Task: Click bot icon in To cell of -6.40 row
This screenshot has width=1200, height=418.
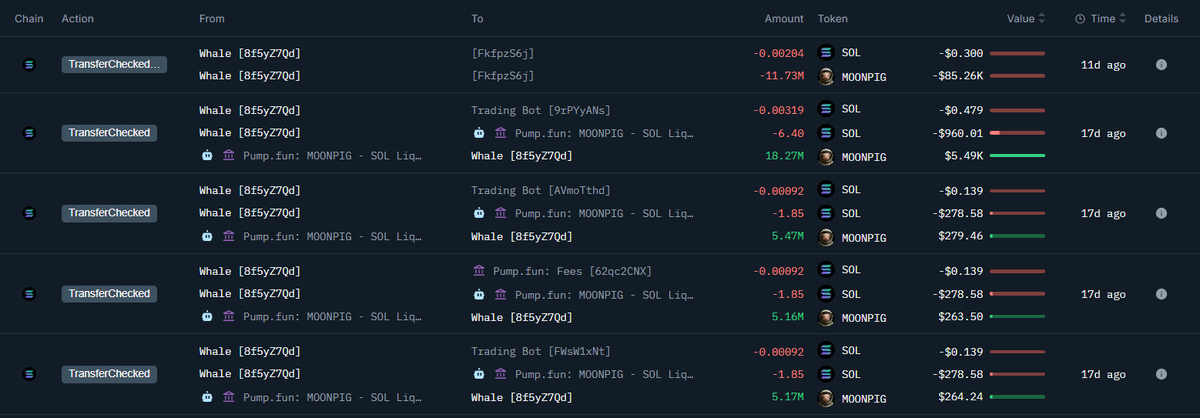Action: pos(479,132)
